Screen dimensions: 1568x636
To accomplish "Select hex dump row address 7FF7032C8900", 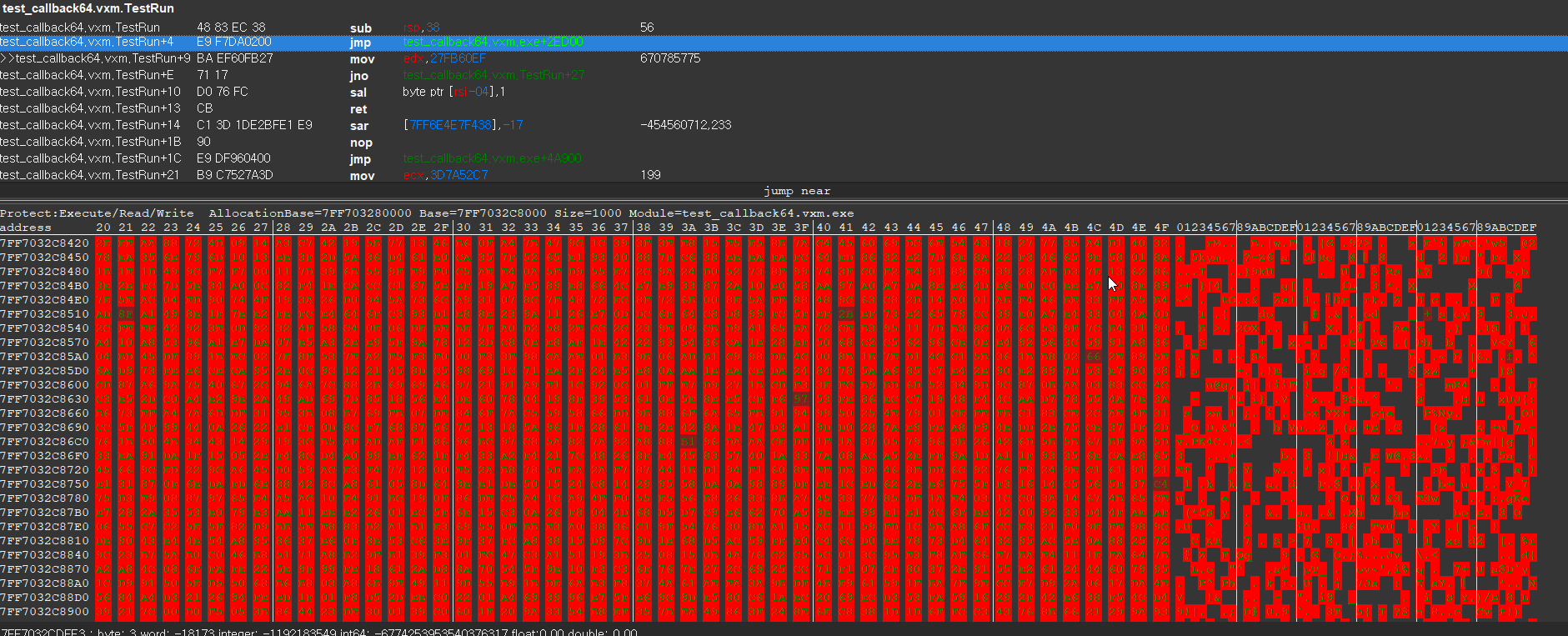I will coord(44,611).
